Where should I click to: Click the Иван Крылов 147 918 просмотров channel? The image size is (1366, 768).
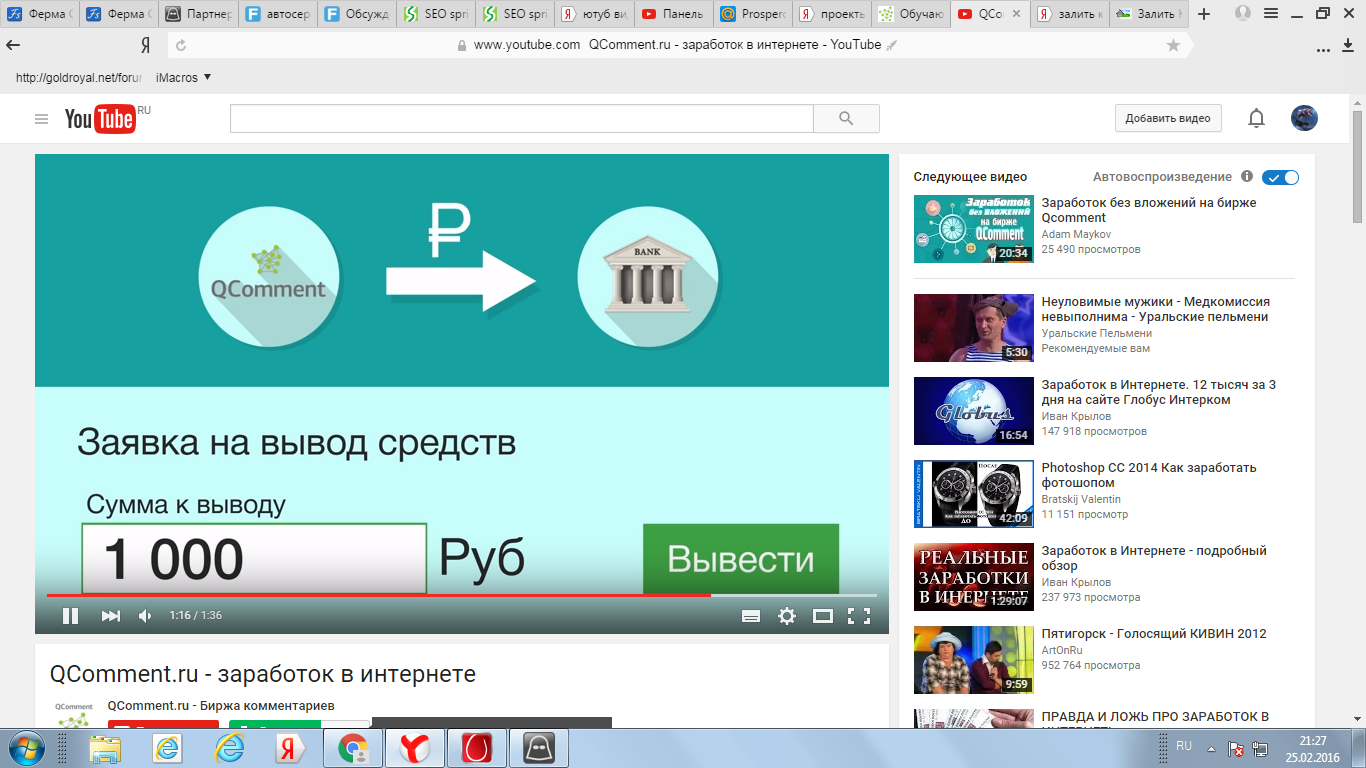click(x=1076, y=416)
